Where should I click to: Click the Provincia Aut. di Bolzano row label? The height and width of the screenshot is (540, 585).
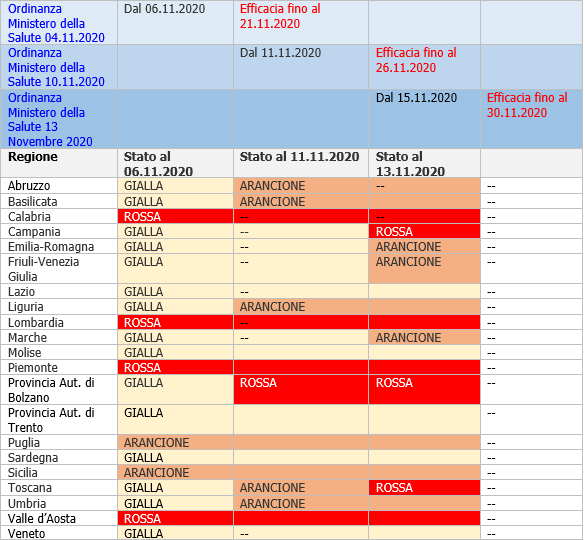(51, 390)
